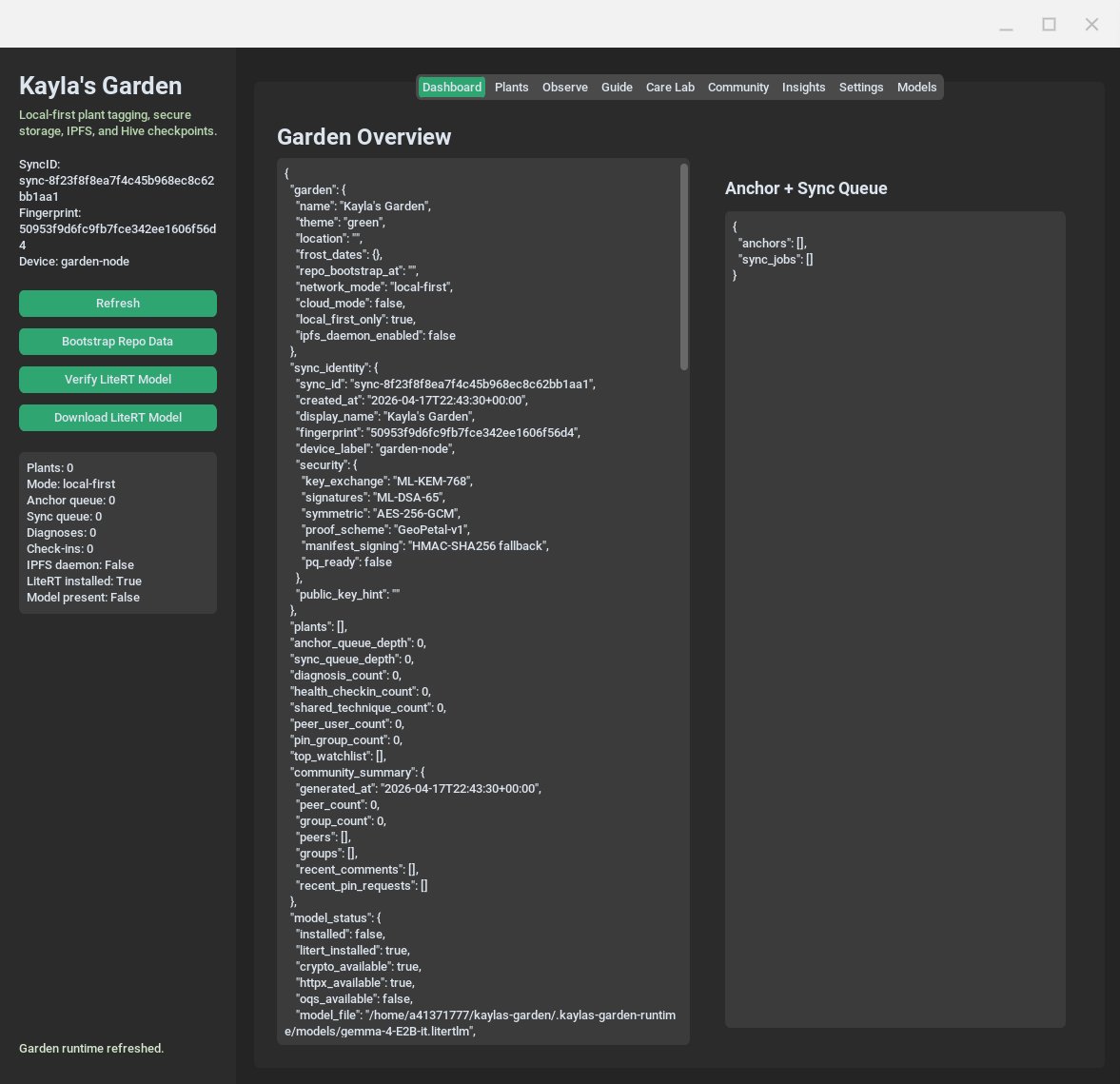
Task: Open the Observe tab
Action: tap(565, 88)
